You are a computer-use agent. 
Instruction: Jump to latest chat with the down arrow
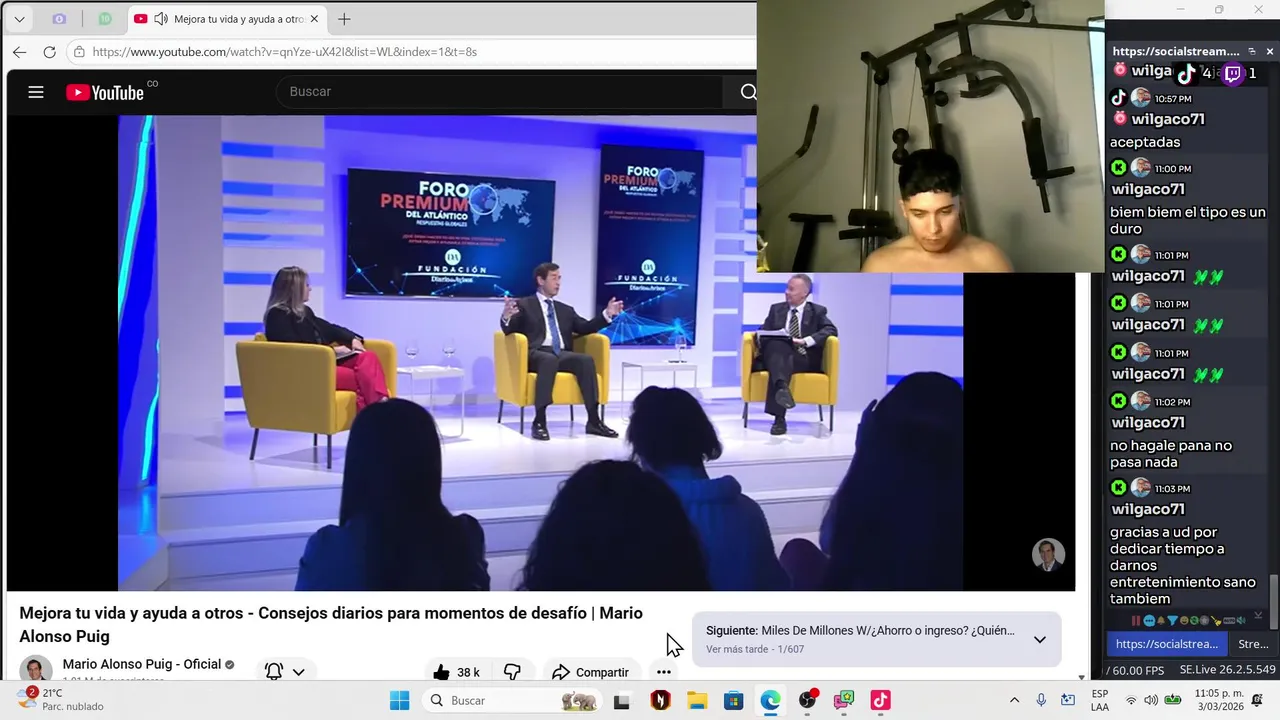coord(1258,616)
